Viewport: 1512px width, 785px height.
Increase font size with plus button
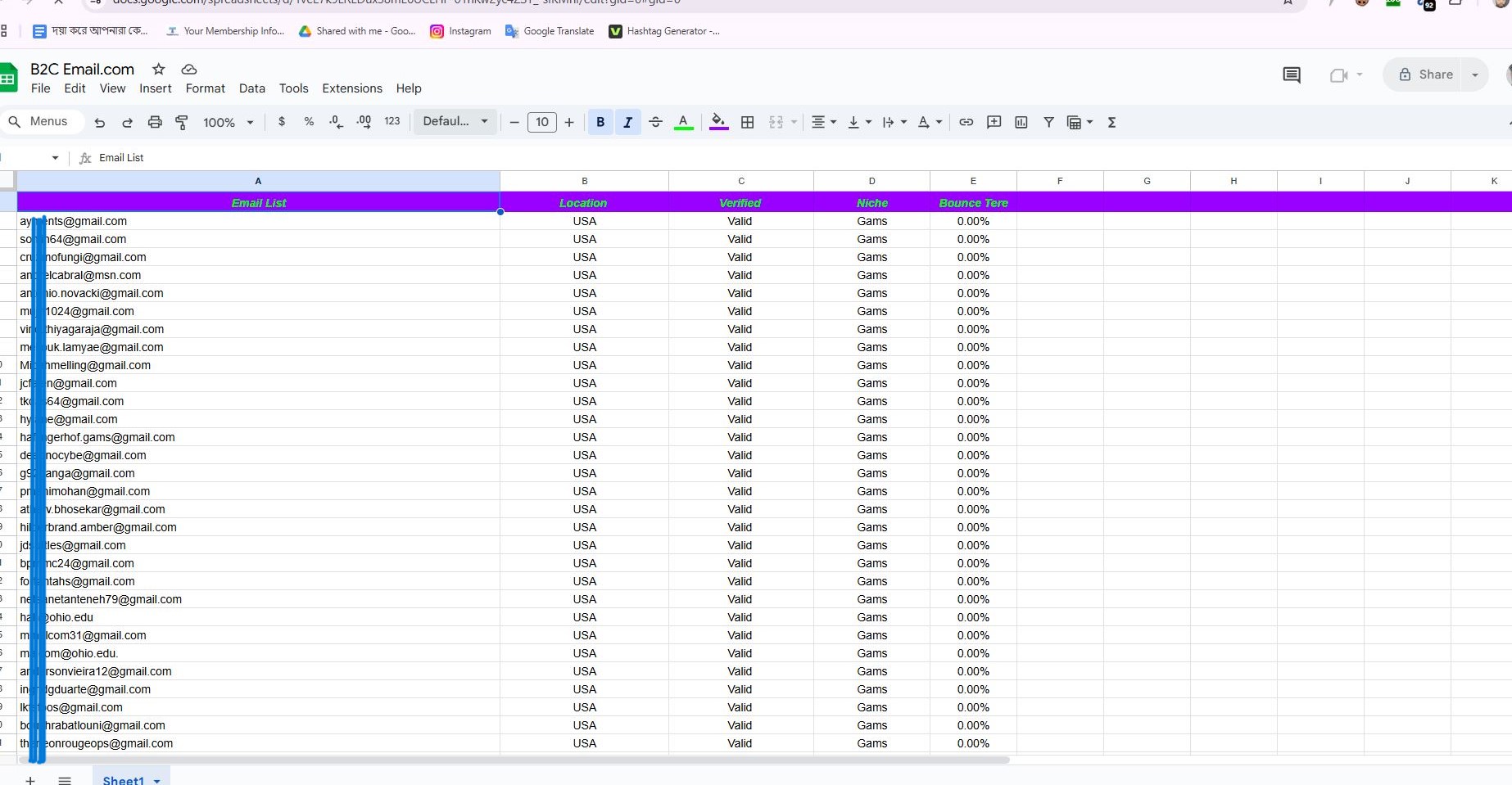569,122
